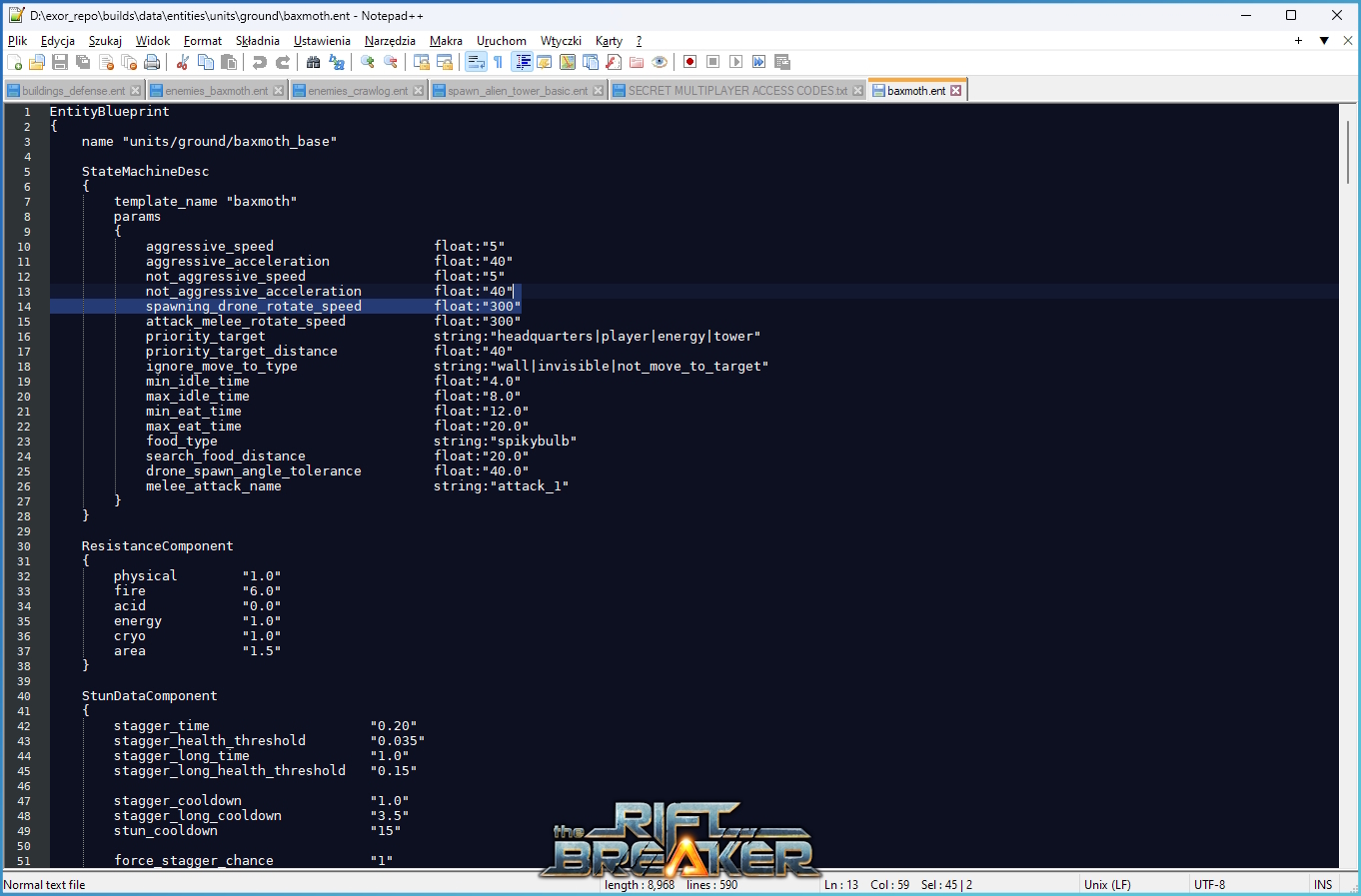Open the tab list dropdown arrow

[x=1324, y=41]
